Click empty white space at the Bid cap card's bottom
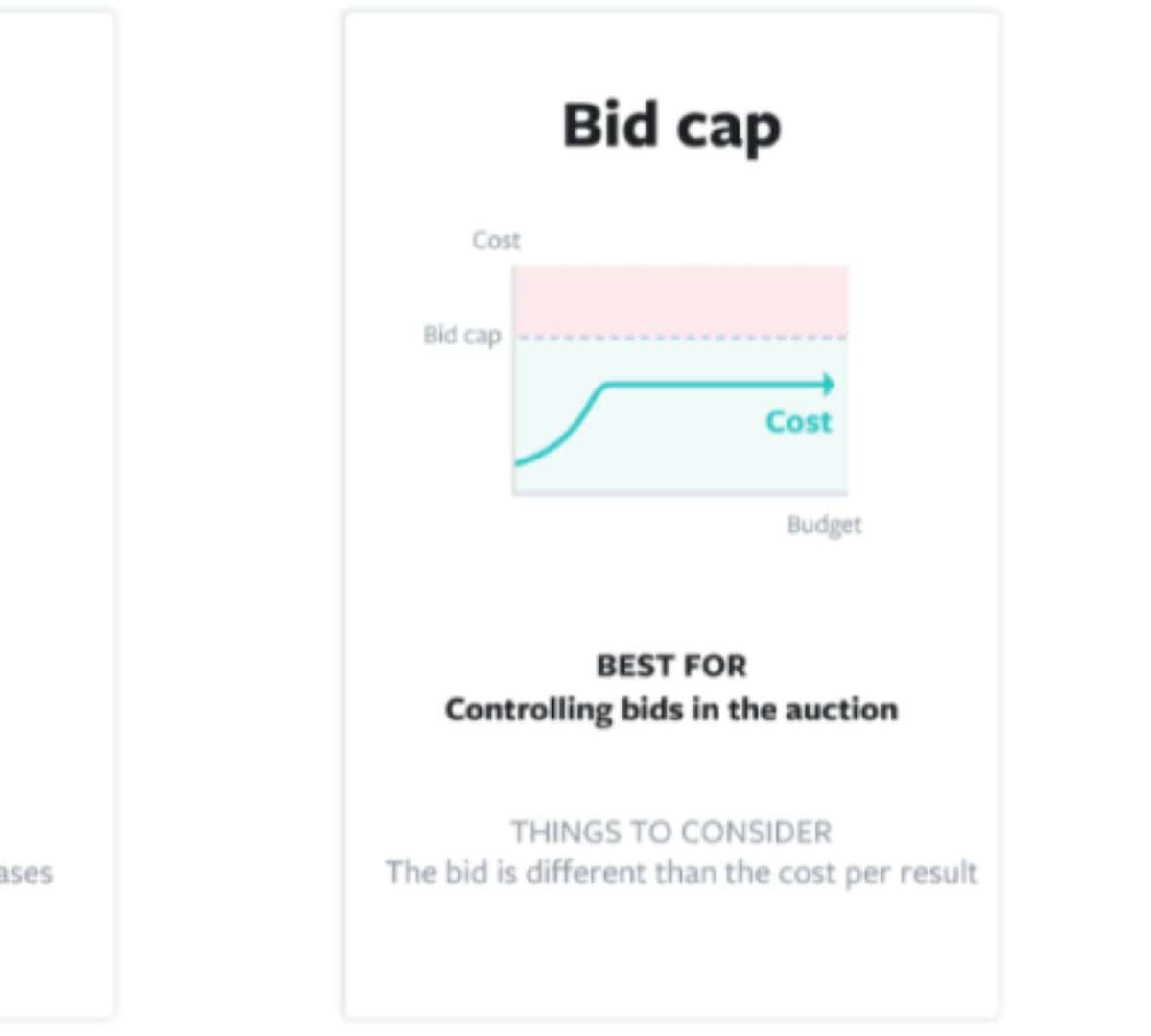Screen dimensions: 1151x1036 pos(671,959)
